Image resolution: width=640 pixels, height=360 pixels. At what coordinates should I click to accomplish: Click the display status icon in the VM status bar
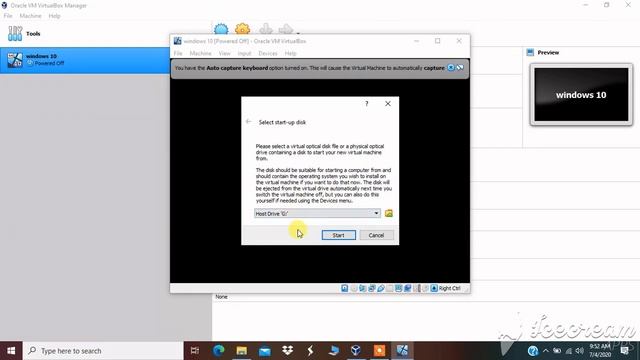click(x=398, y=288)
